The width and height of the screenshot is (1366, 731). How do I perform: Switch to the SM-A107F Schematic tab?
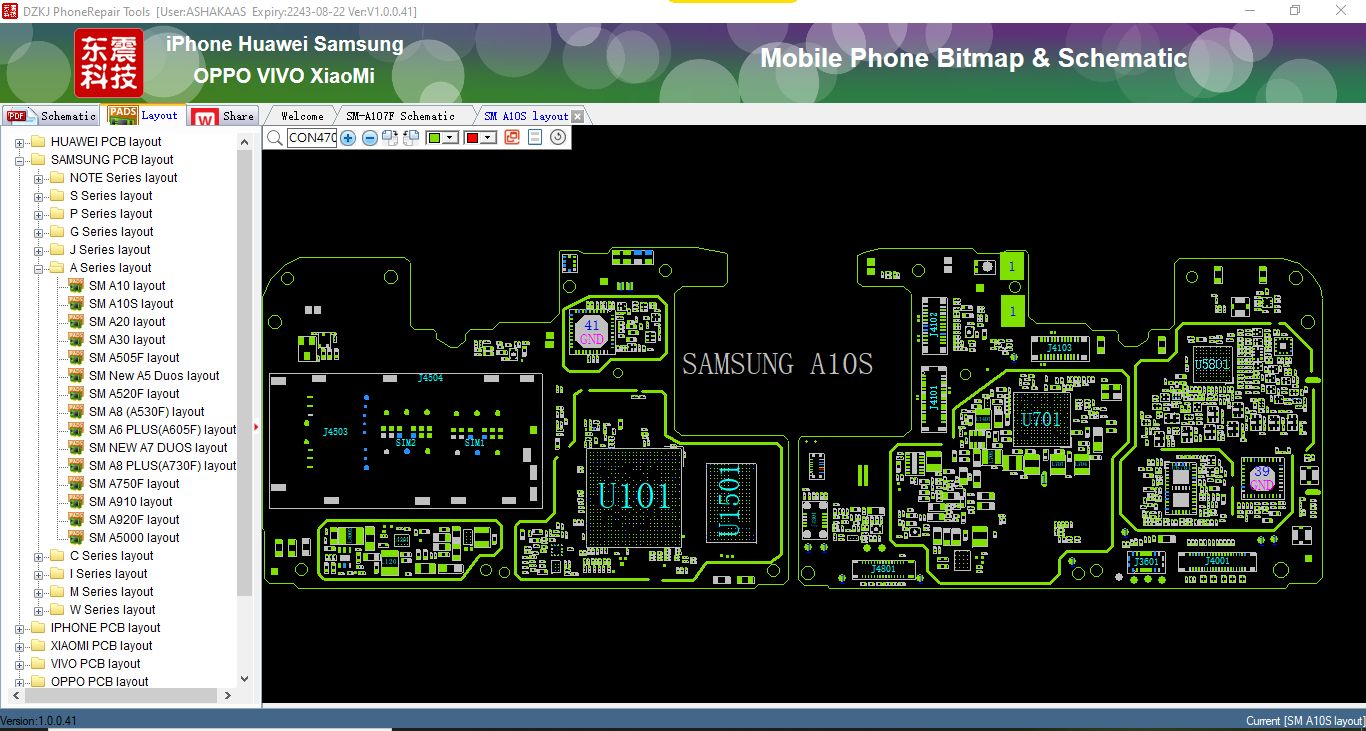pyautogui.click(x=403, y=115)
